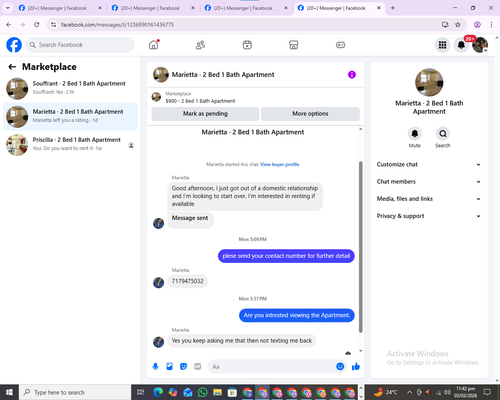
Task: Open the Chrome three-dot menu
Action: pos(491,25)
